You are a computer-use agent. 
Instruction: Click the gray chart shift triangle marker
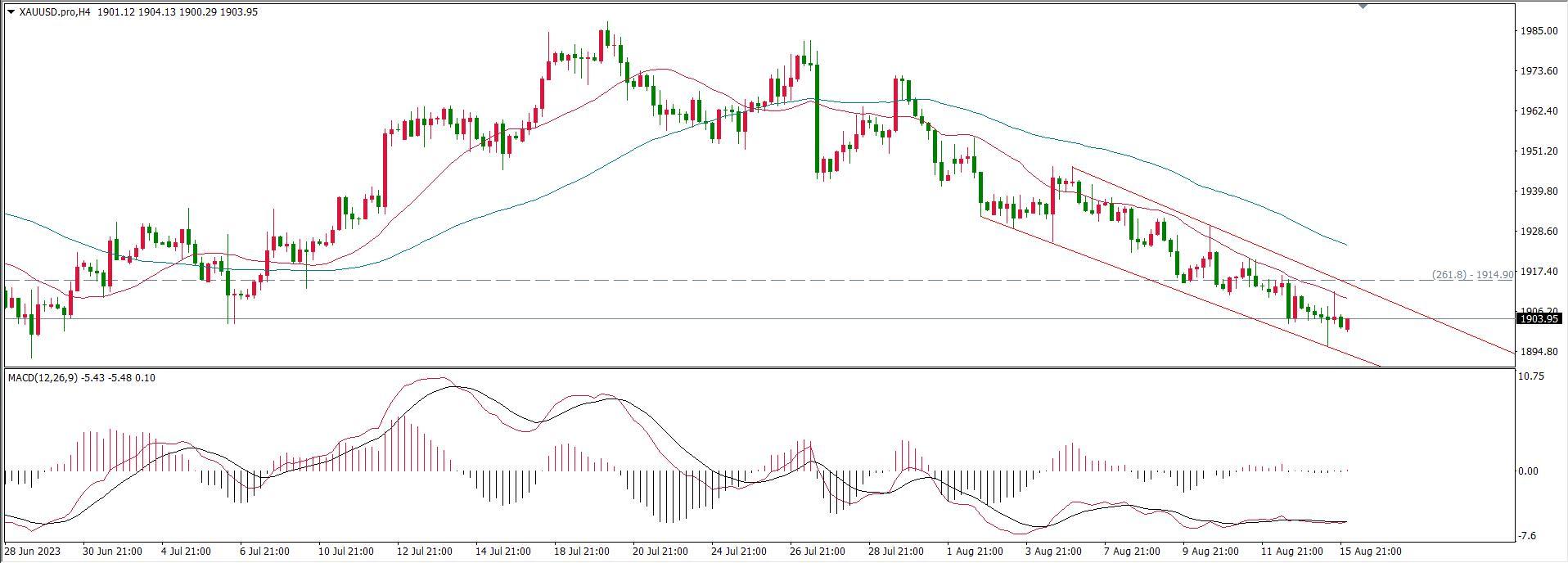coord(1363,6)
